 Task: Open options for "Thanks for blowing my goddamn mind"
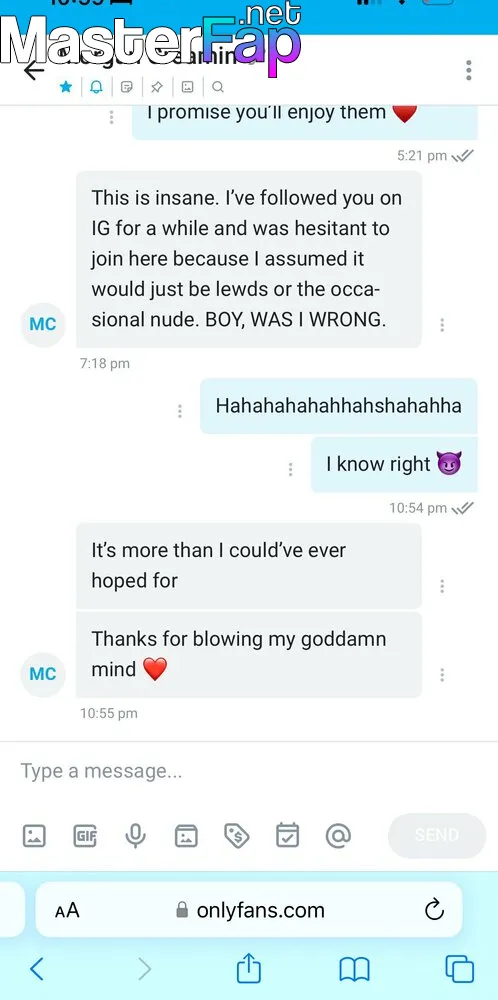tap(442, 675)
